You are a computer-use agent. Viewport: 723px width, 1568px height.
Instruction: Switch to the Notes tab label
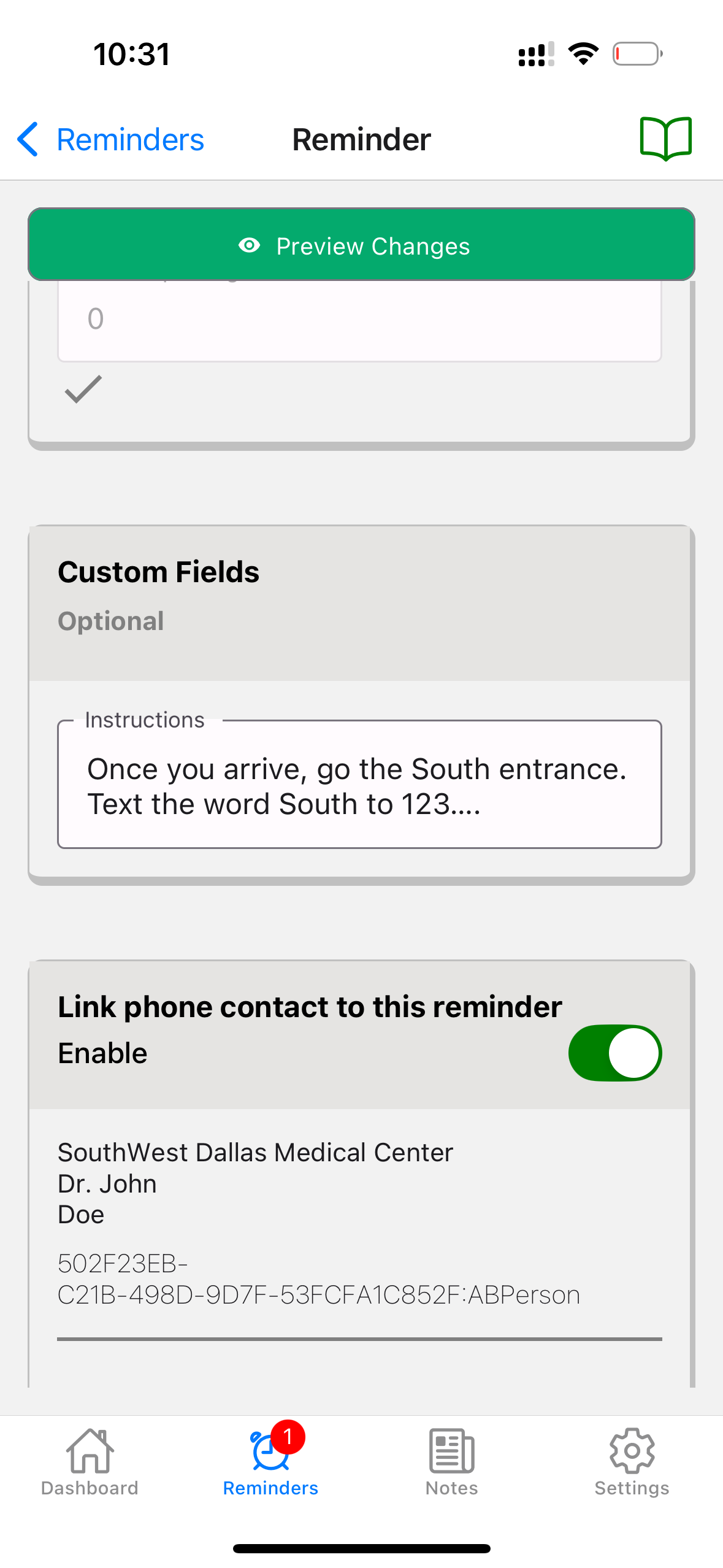451,1488
